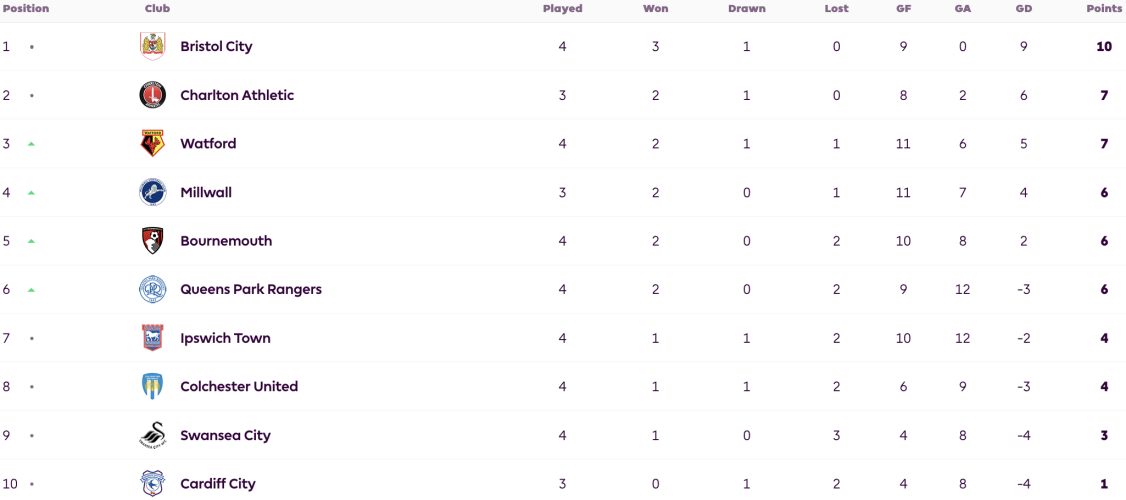Open the Colchester United badge
The width and height of the screenshot is (1126, 500).
[152, 386]
